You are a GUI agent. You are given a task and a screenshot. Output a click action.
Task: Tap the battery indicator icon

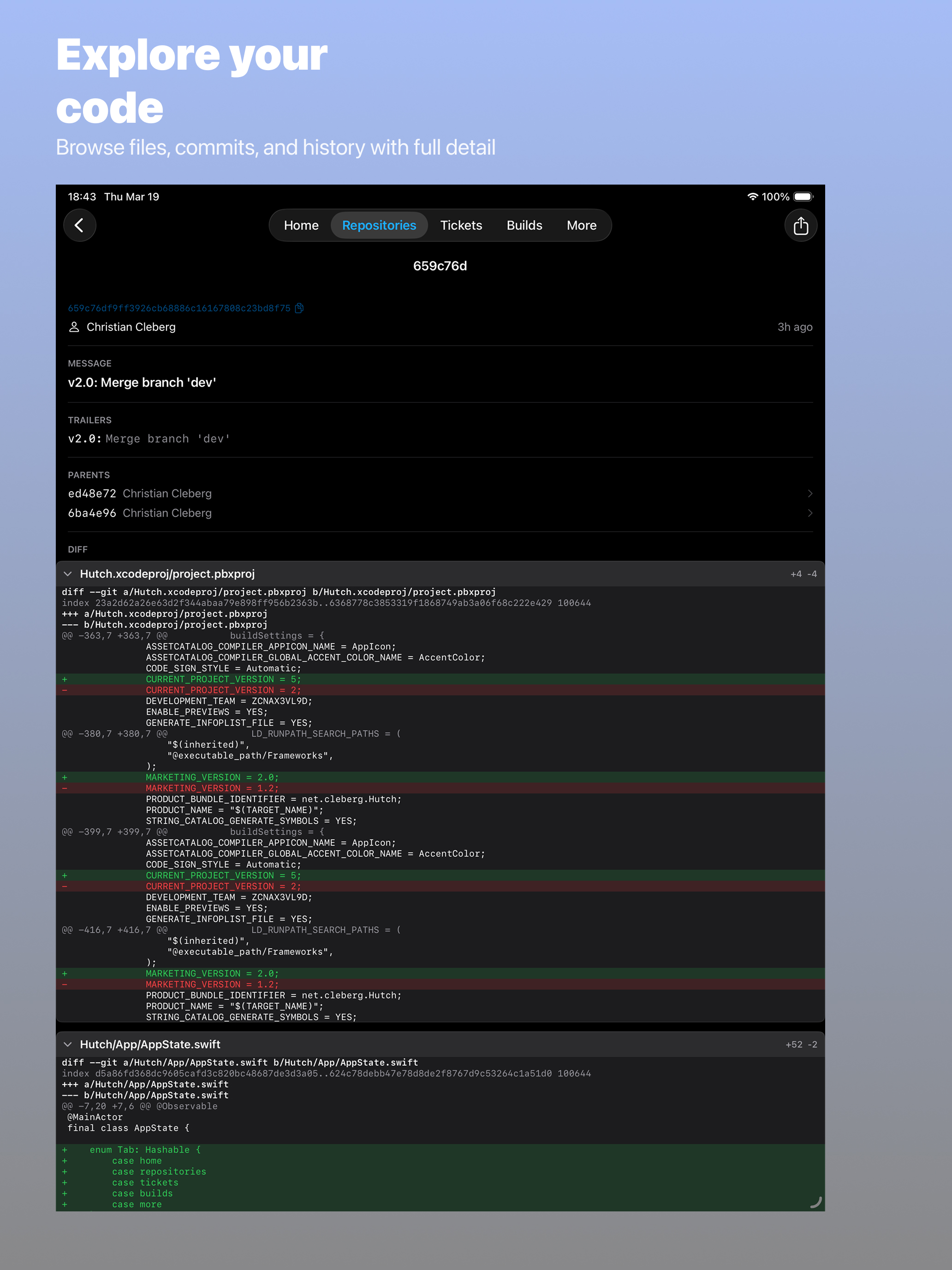pyautogui.click(x=803, y=196)
